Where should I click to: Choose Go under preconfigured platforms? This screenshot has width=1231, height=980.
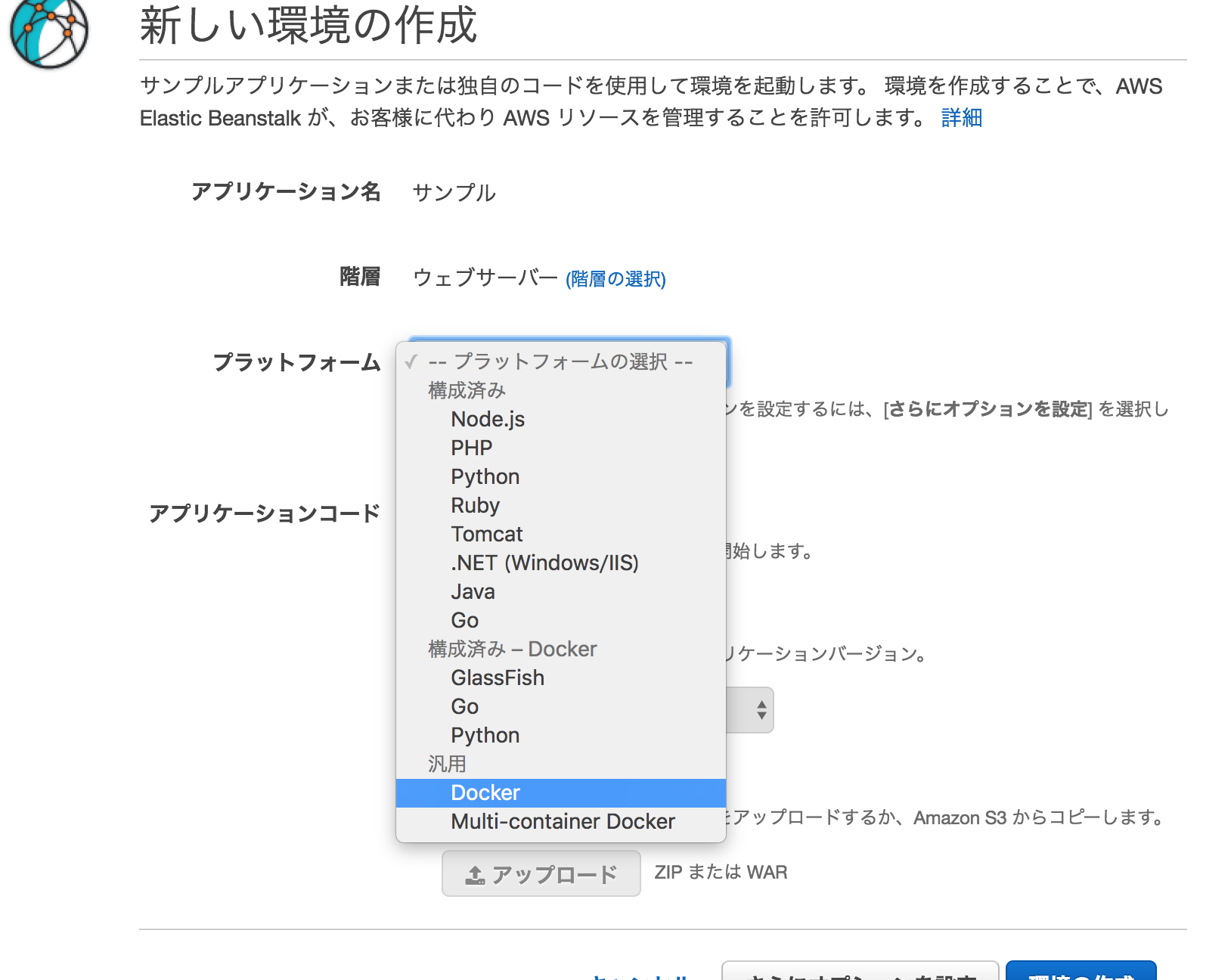click(560, 620)
